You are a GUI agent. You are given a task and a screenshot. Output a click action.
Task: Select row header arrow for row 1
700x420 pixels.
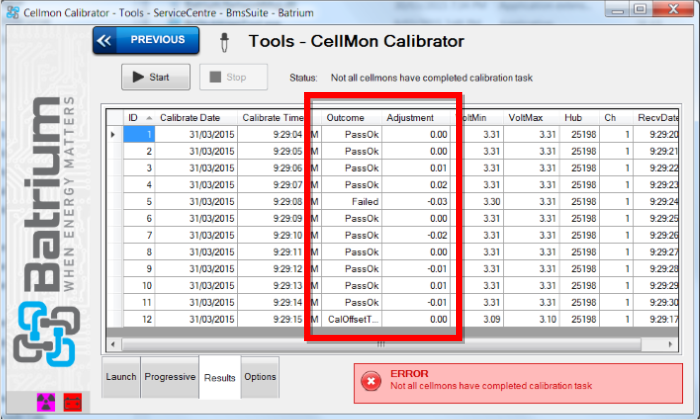tap(115, 134)
